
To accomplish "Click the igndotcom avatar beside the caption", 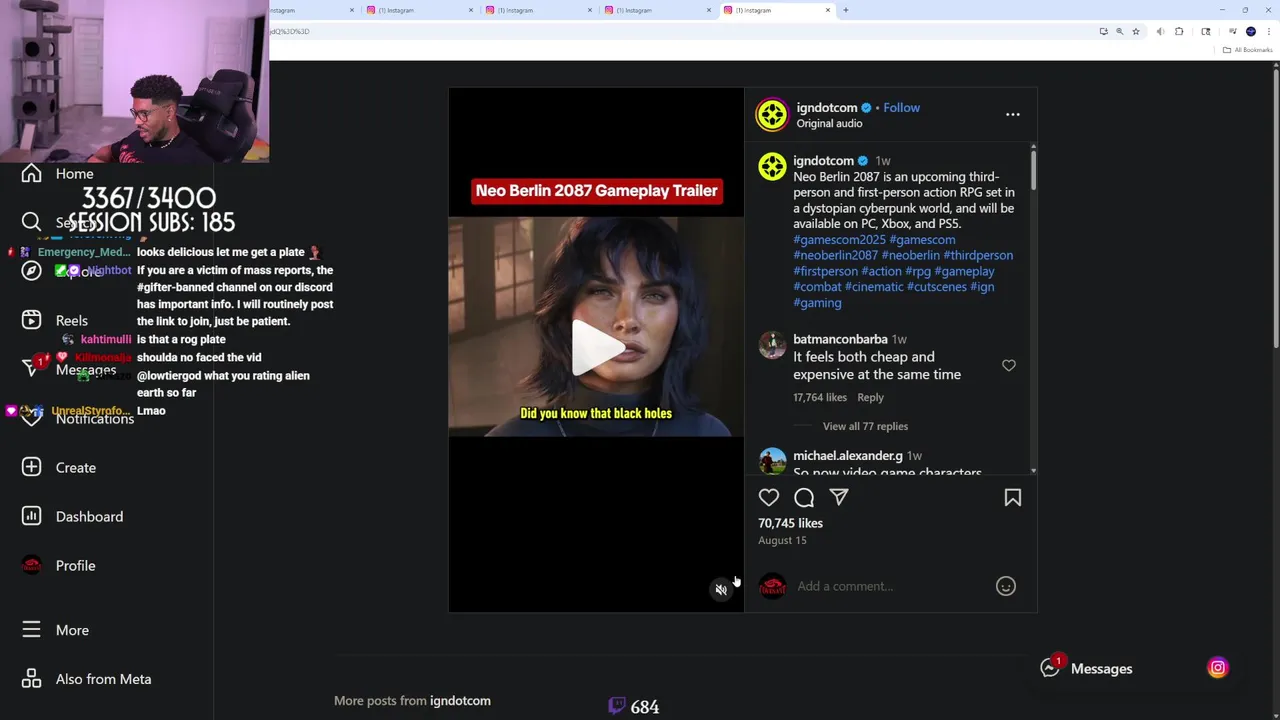I will click(772, 166).
